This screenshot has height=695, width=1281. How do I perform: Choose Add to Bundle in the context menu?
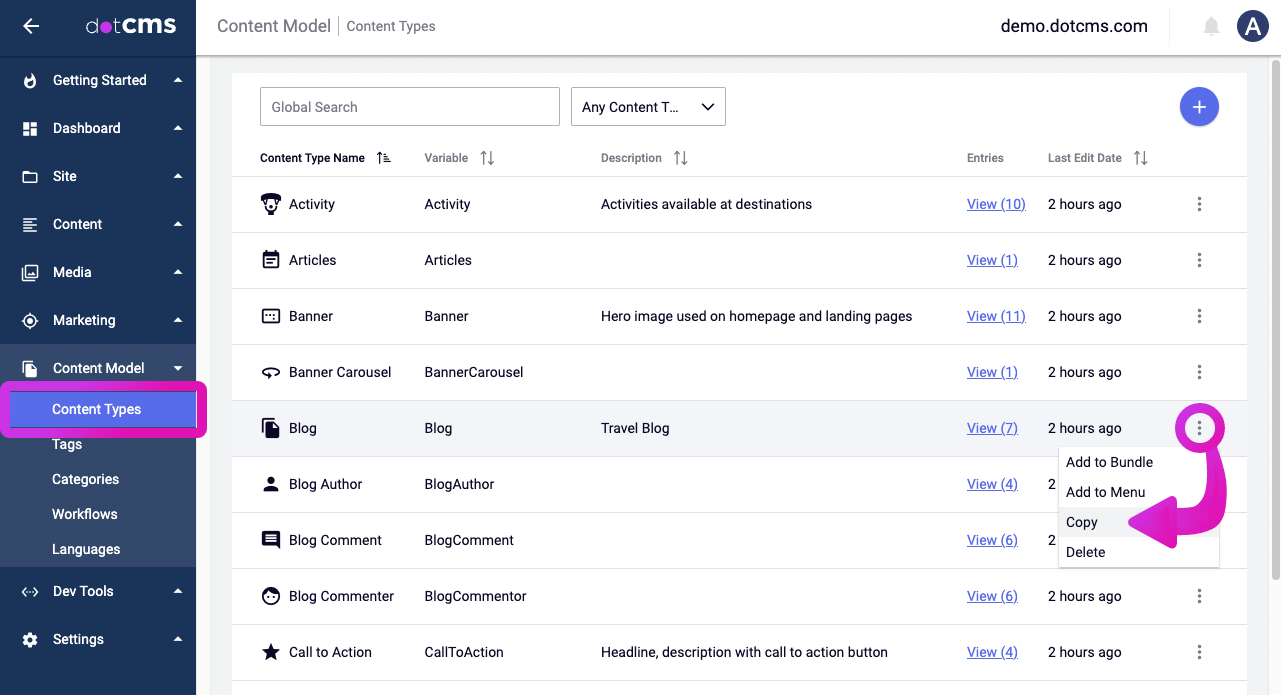(1109, 462)
